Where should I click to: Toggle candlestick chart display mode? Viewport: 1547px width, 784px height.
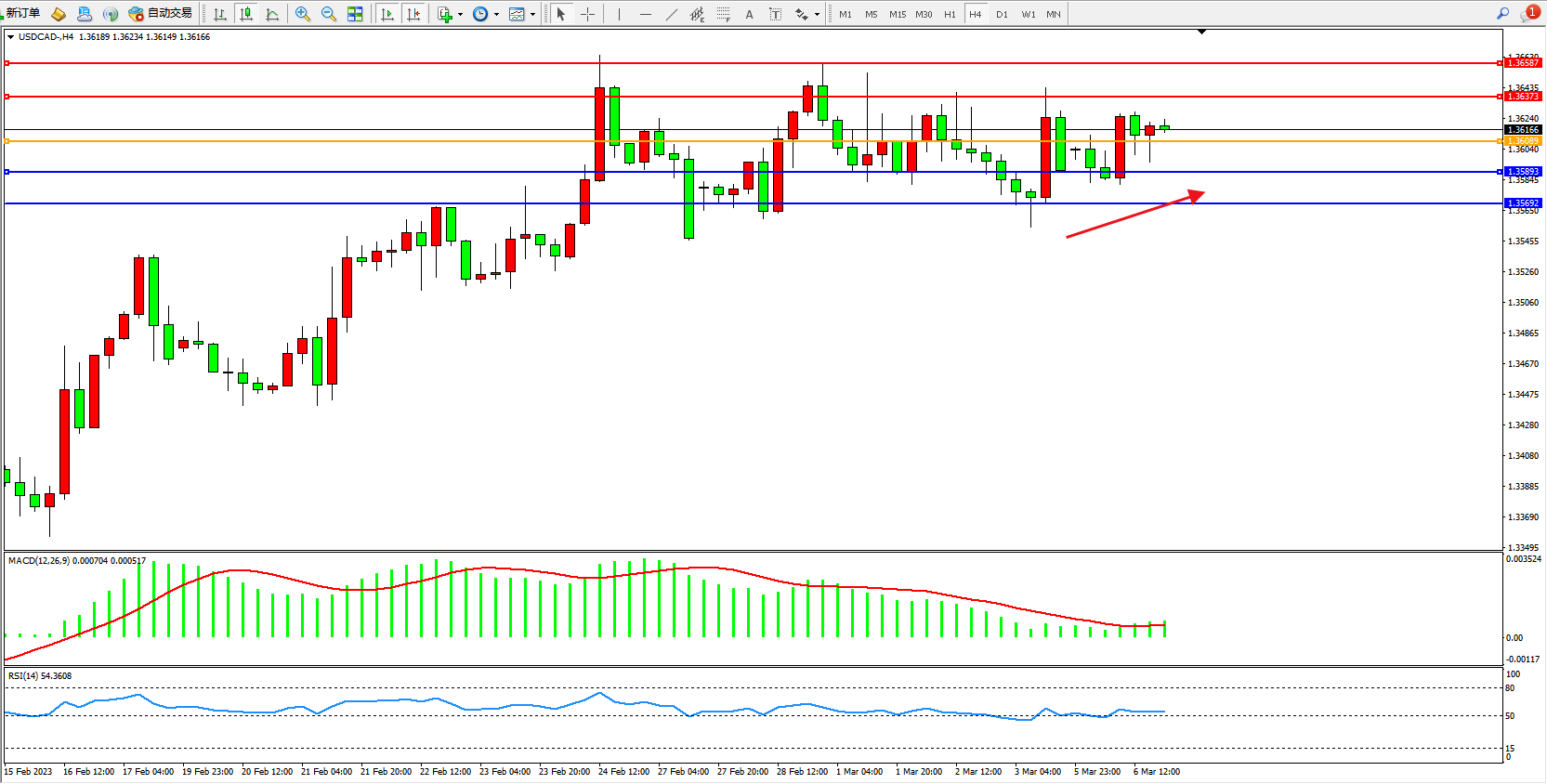pos(246,14)
